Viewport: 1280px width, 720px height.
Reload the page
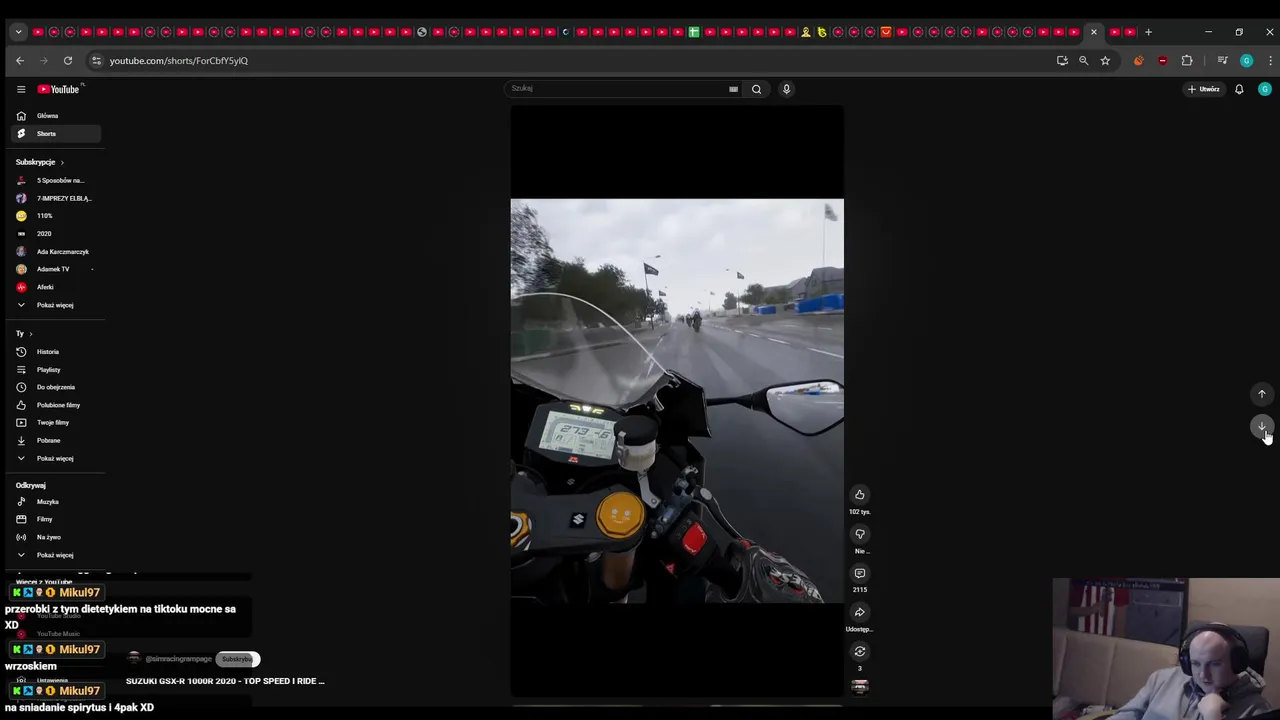click(68, 61)
